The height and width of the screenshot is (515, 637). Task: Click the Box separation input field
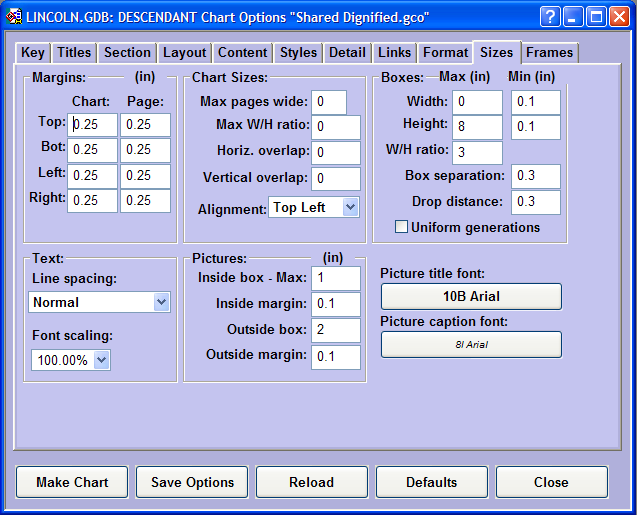pos(535,177)
